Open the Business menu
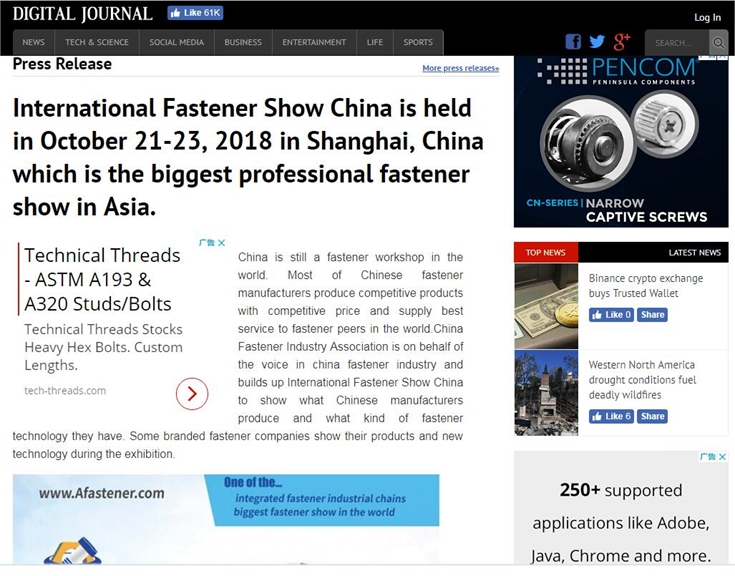 (x=243, y=42)
